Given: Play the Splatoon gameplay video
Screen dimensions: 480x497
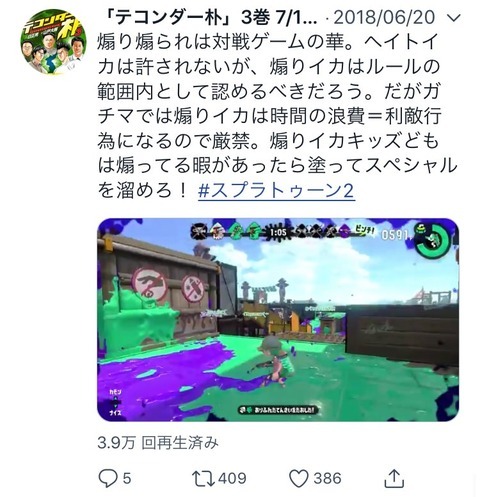Looking at the screenshot, I should click(278, 320).
